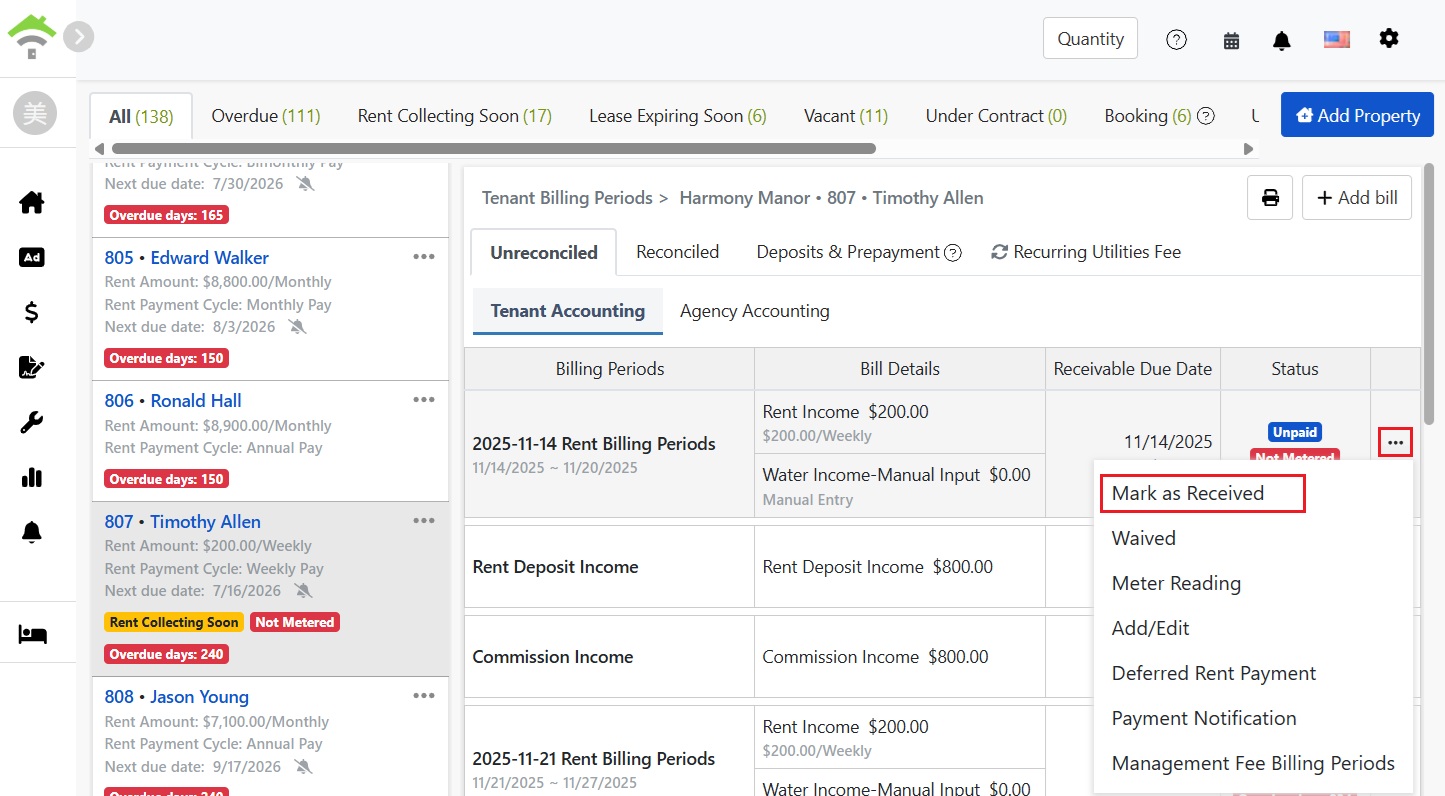Switch to the Under Contract (0) tab
This screenshot has height=796, width=1445.
[x=996, y=116]
